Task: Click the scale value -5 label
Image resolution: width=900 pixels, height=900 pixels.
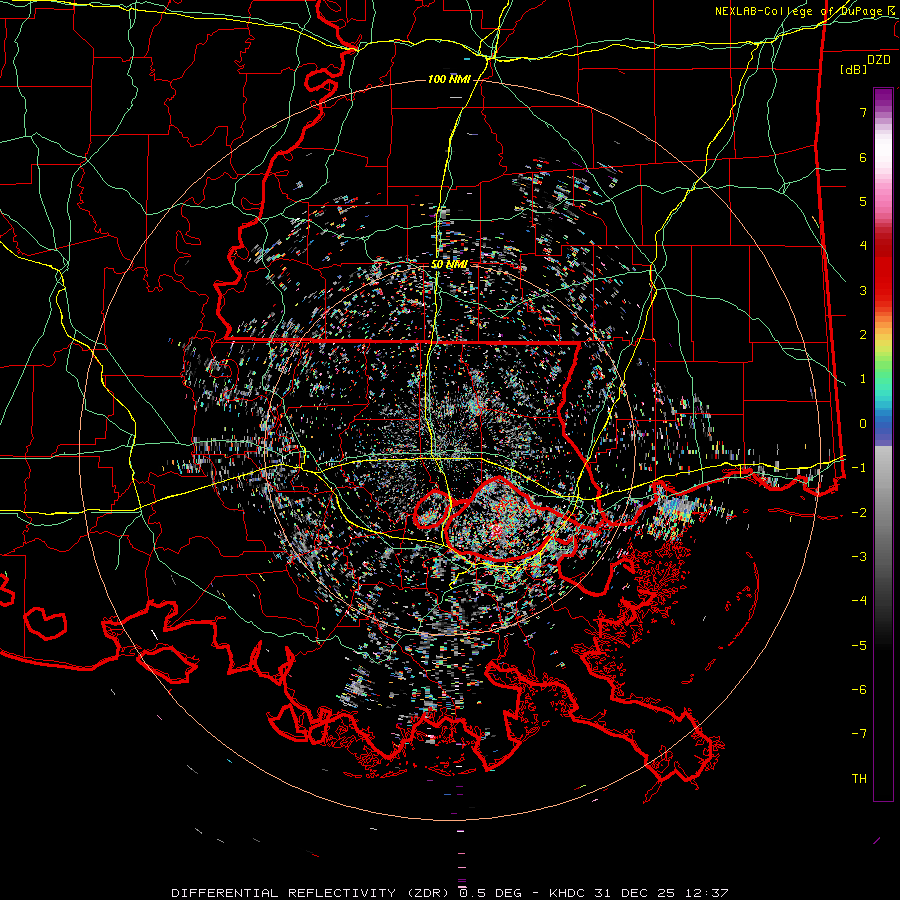Action: 859,646
